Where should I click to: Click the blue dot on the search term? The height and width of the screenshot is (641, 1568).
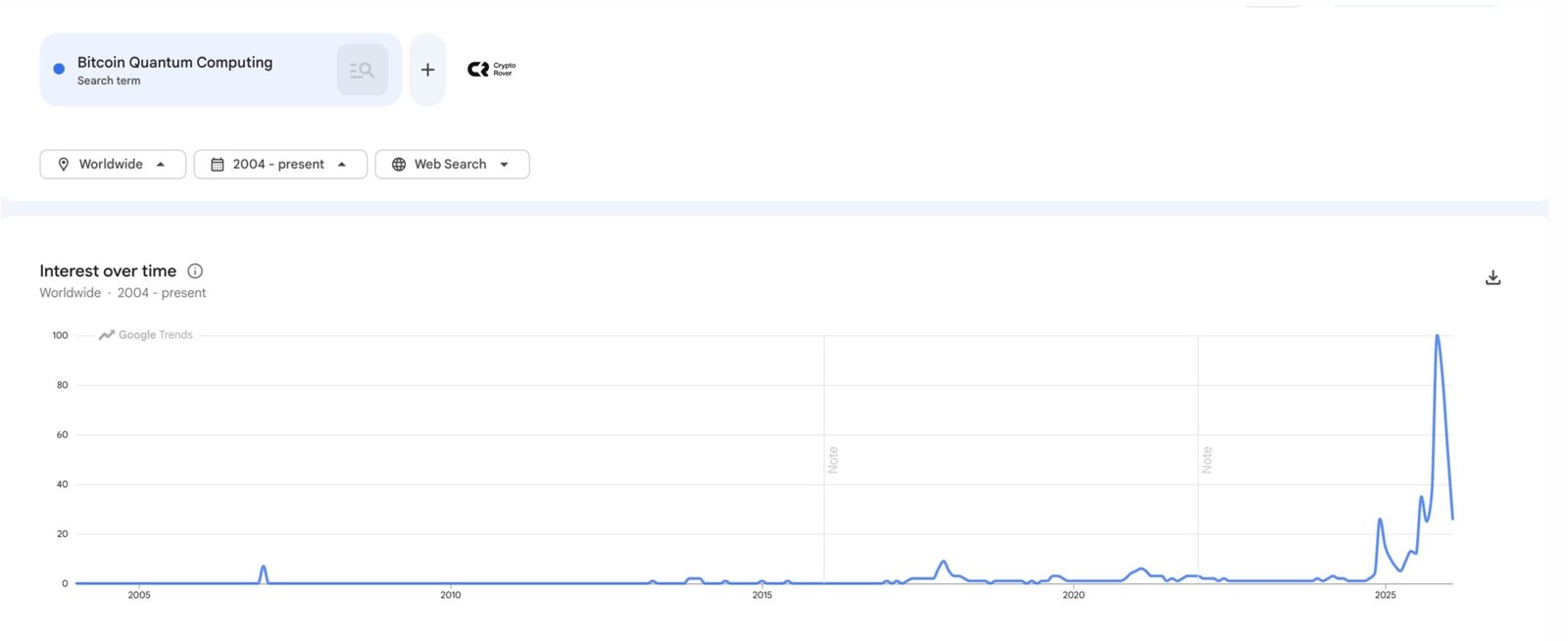point(59,69)
